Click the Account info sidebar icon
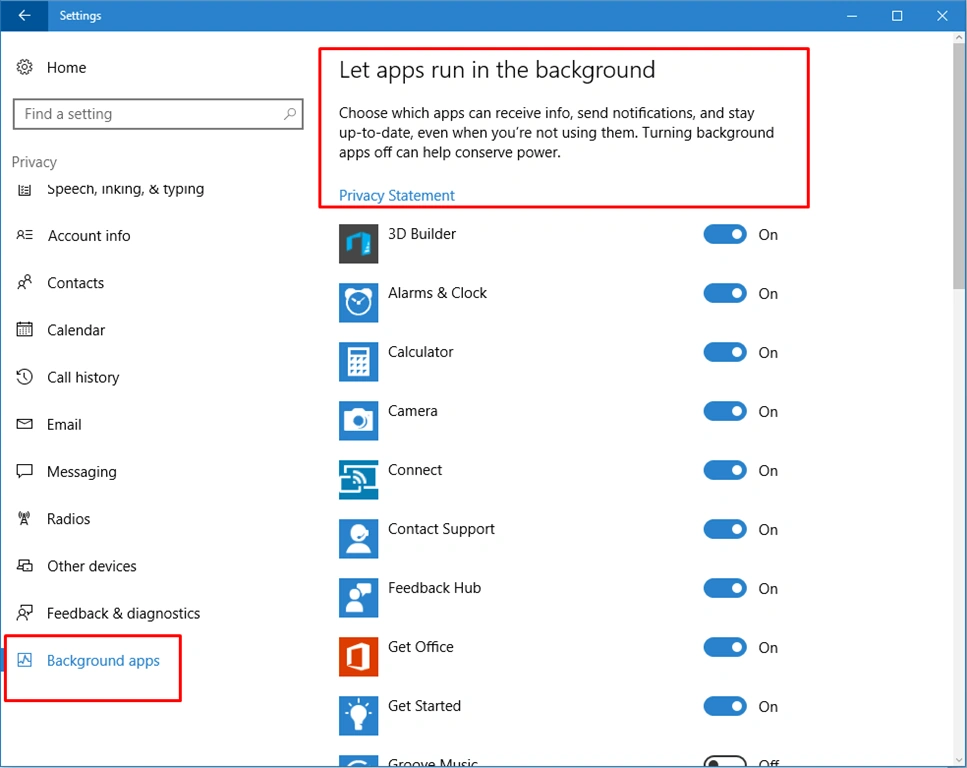Image resolution: width=967 pixels, height=768 pixels. pos(24,235)
